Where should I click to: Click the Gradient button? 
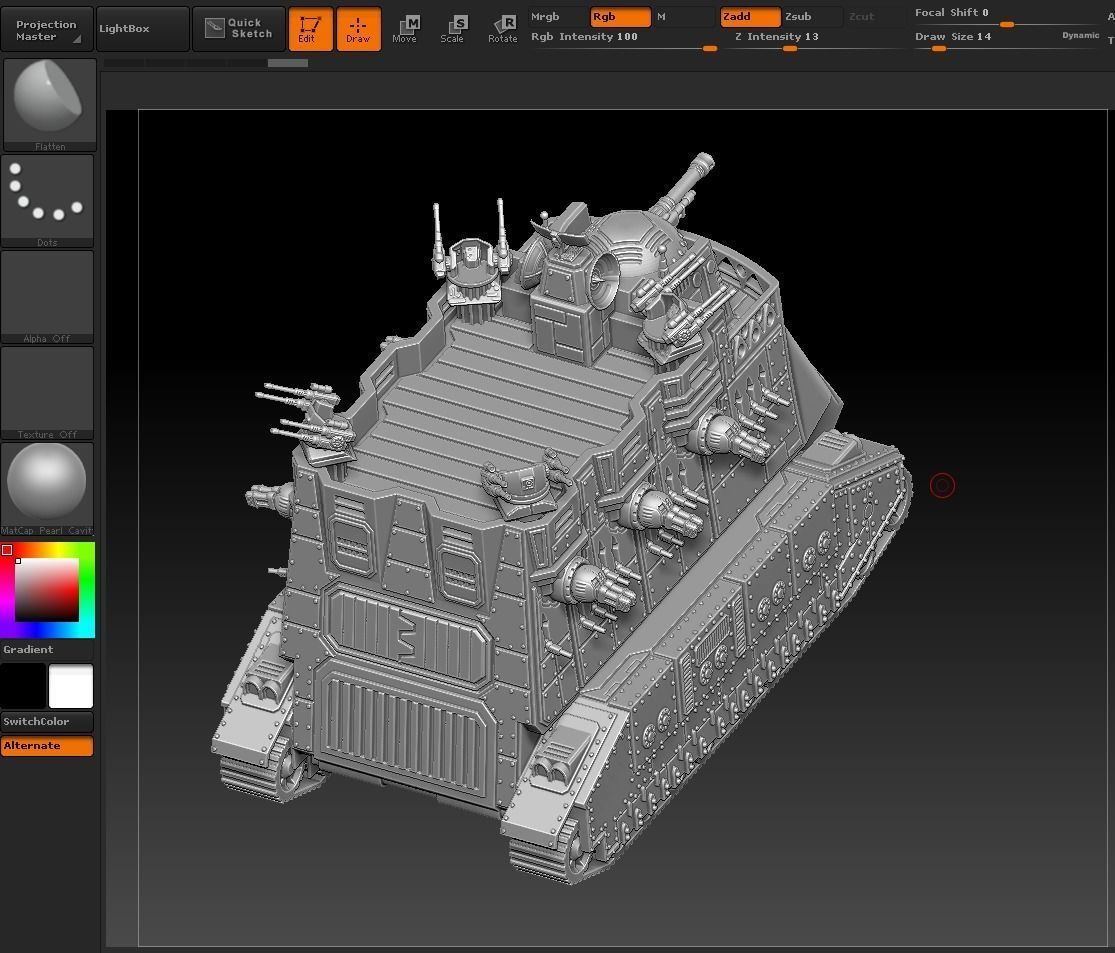pyautogui.click(x=47, y=649)
